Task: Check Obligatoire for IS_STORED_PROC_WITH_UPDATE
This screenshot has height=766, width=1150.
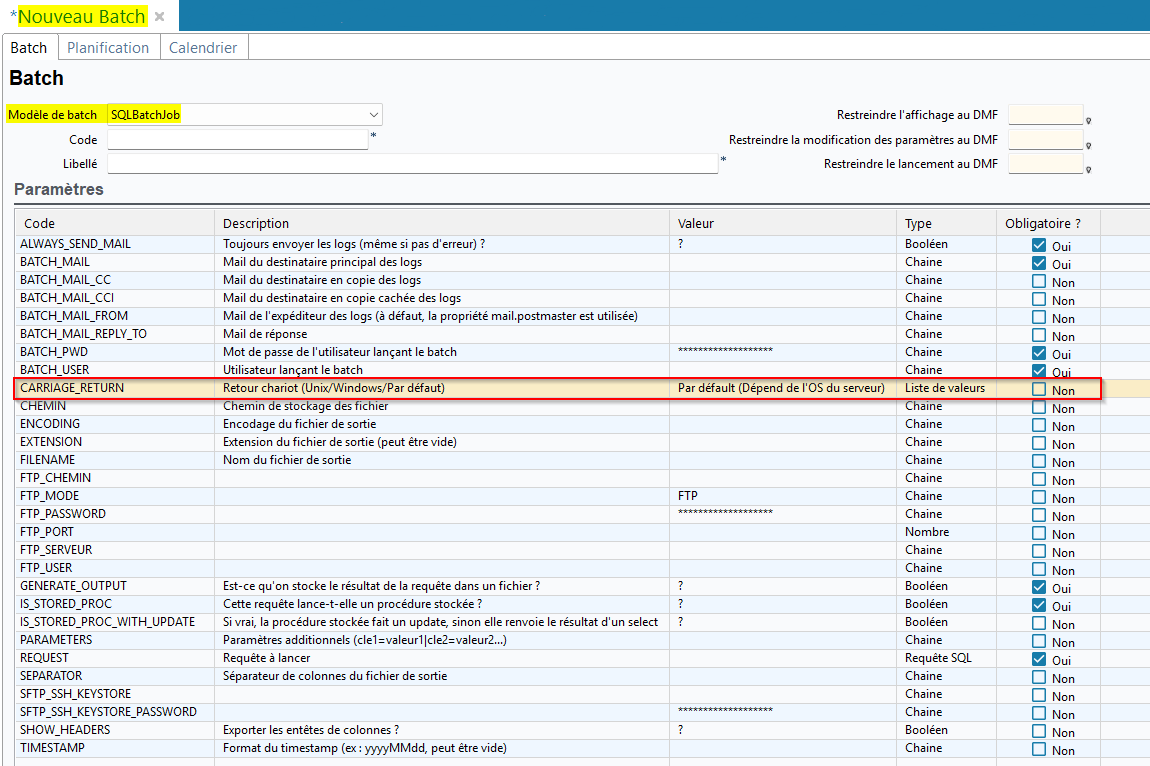Action: pyautogui.click(x=1039, y=623)
